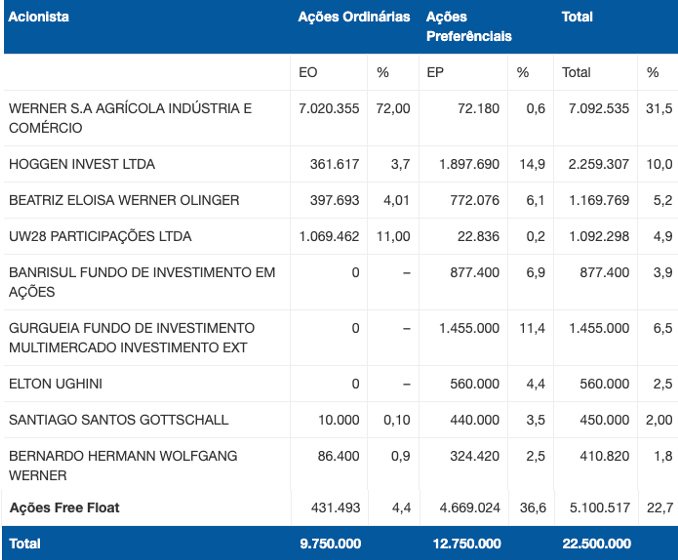Select the Ações Ordinárias column header
This screenshot has width=678, height=560.
(354, 17)
